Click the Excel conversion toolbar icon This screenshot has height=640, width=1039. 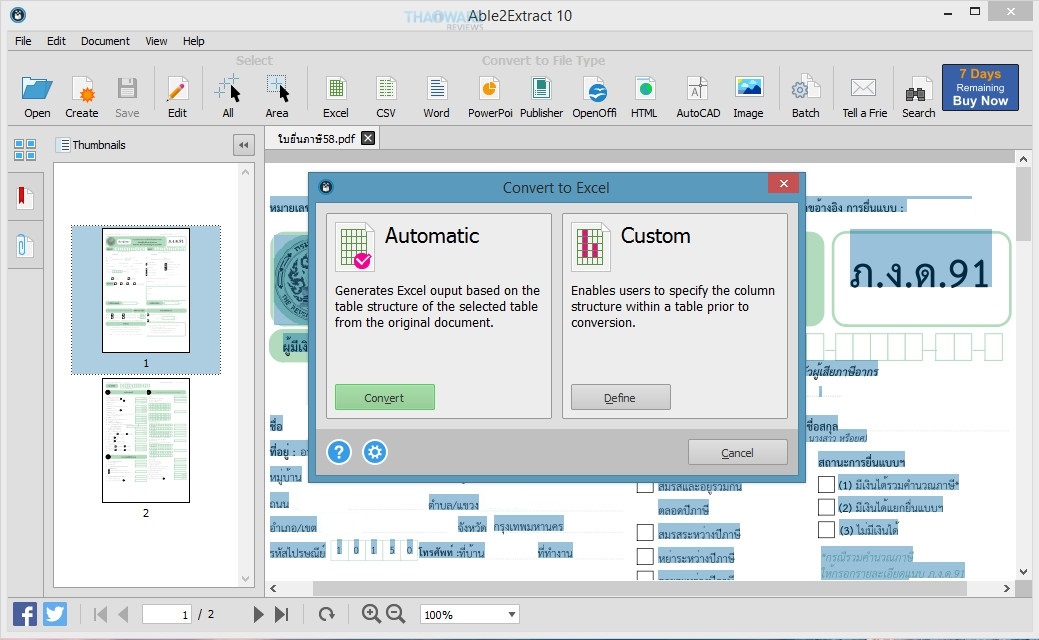click(x=335, y=95)
